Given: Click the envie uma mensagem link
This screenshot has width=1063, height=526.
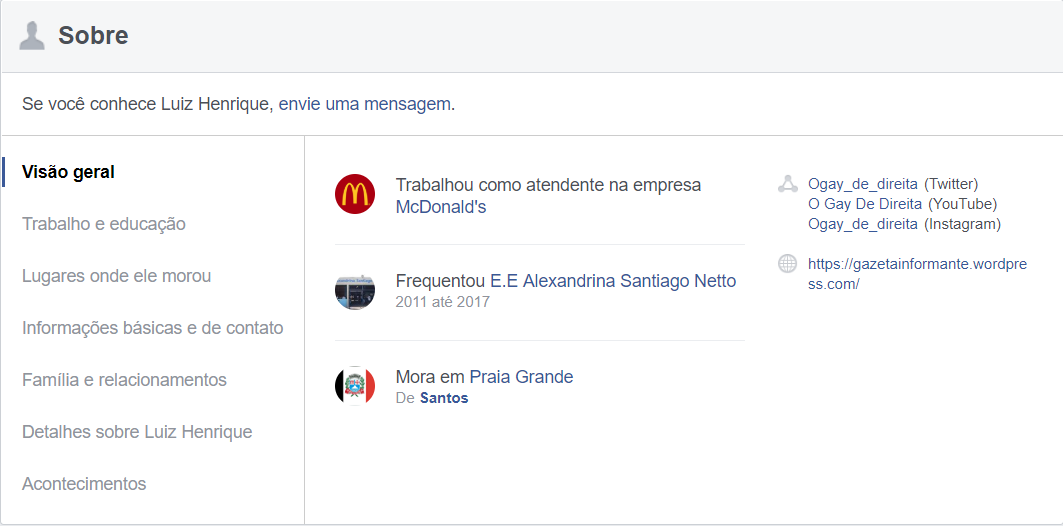Looking at the screenshot, I should (365, 104).
